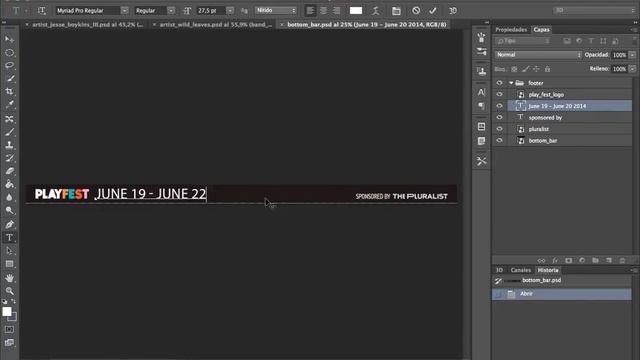Open Character and Paragraph panels
Image resolution: width=640 pixels, height=360 pixels.
[396, 11]
